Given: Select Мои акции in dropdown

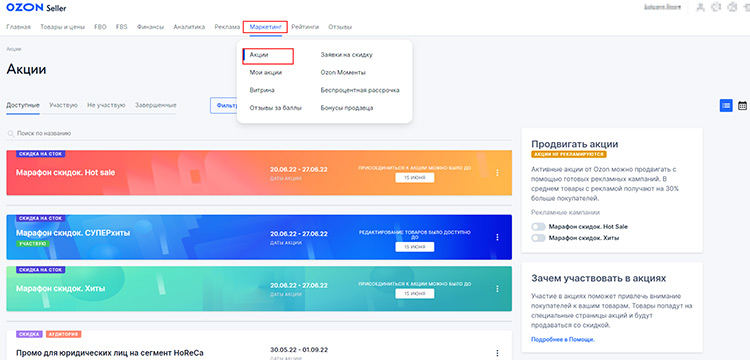Looking at the screenshot, I should coord(265,73).
